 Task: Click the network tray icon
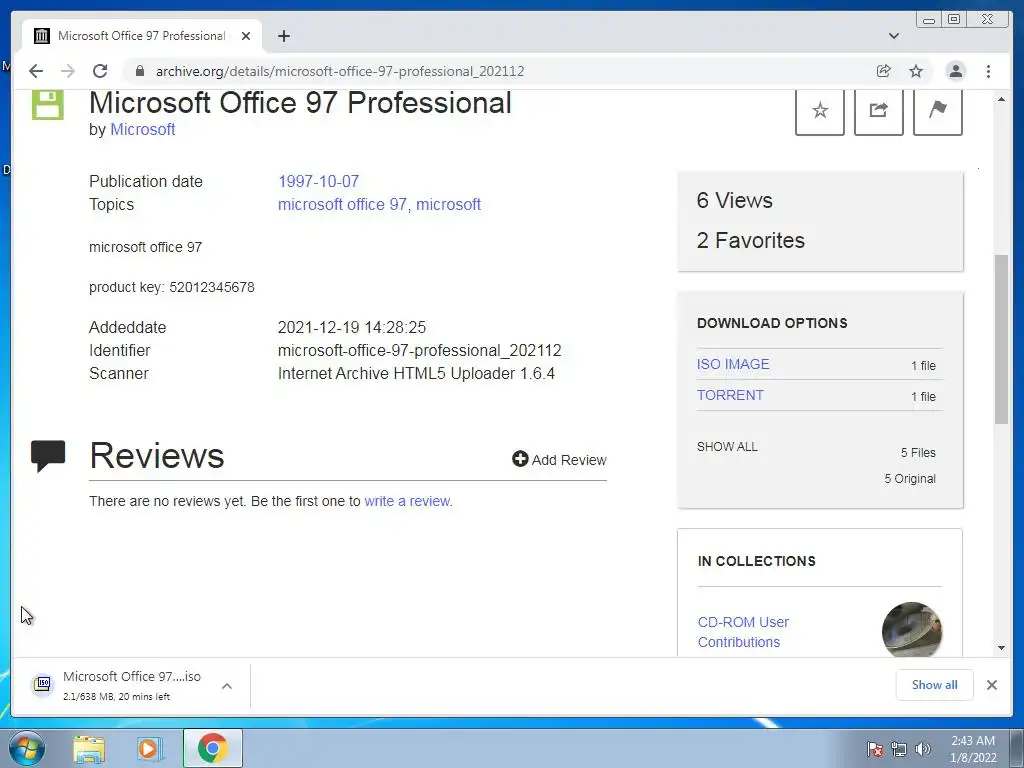899,749
